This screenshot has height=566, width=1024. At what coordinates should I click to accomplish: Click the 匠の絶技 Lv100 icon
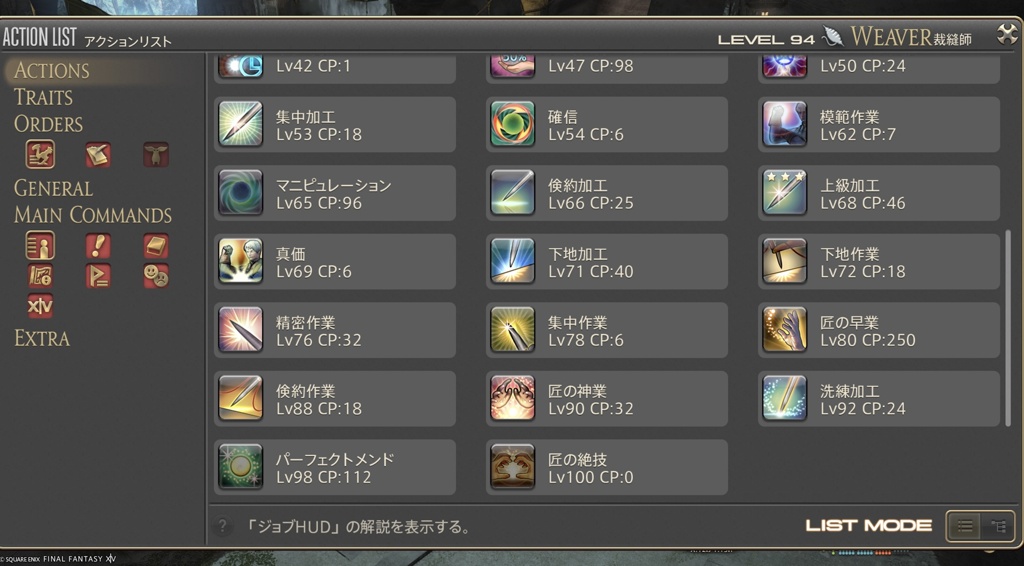512,466
